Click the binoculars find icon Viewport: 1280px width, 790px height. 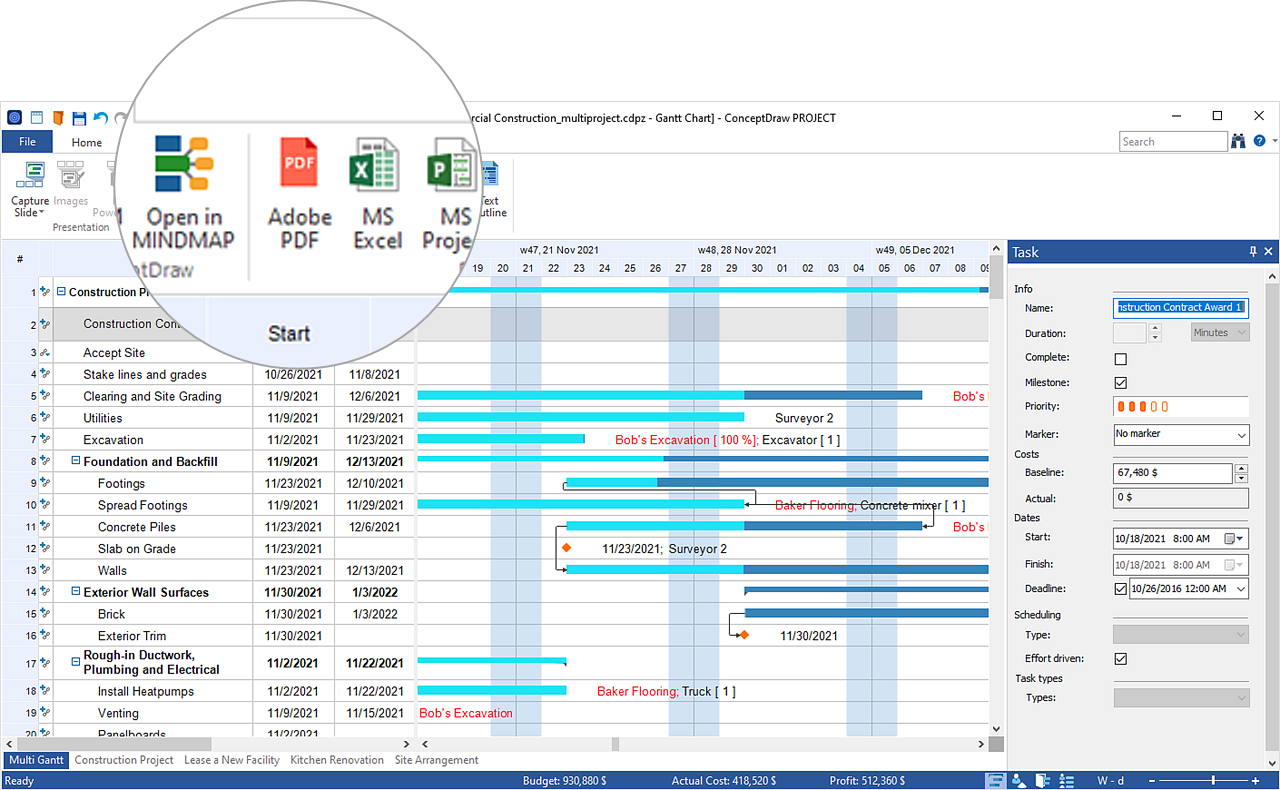pos(1239,142)
